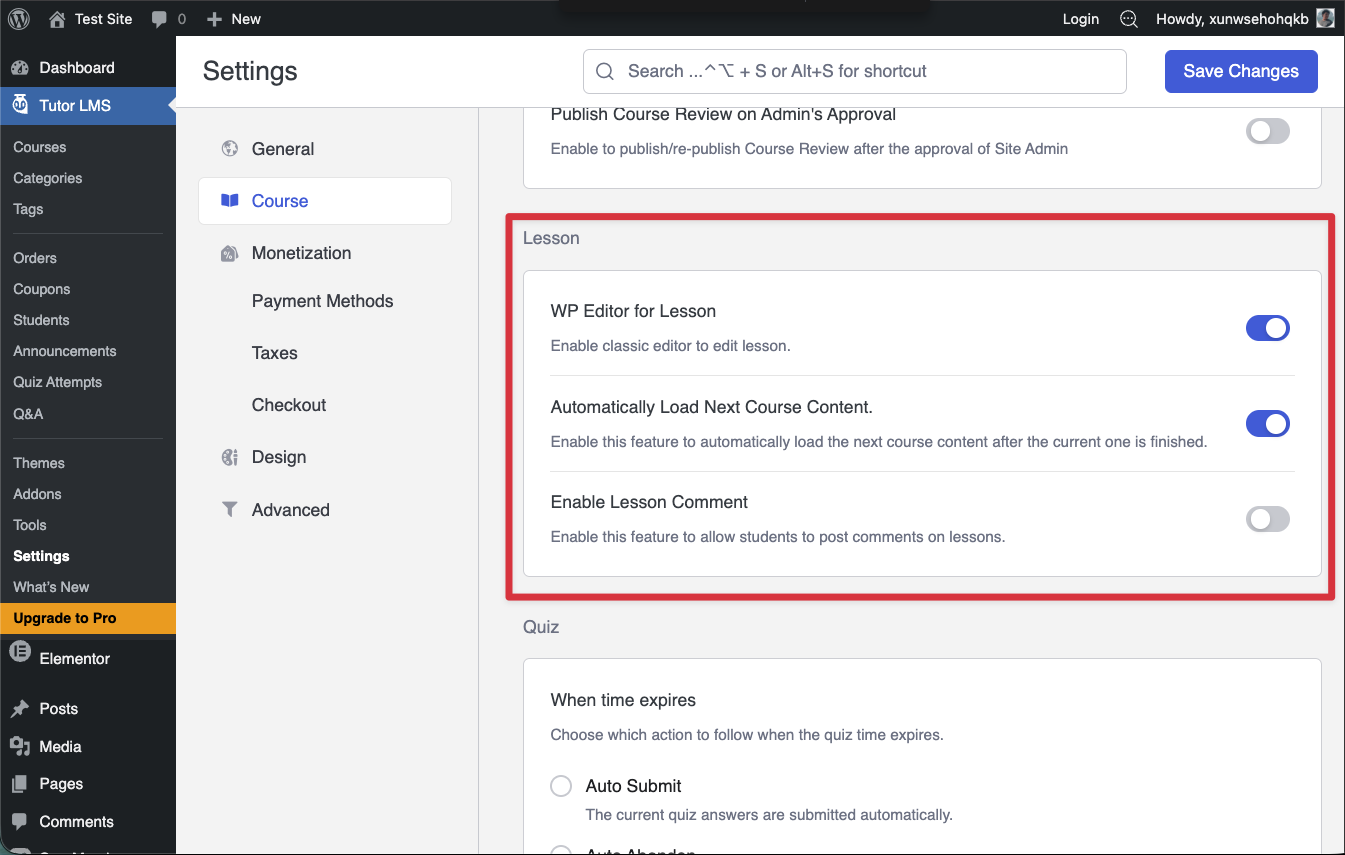
Task: Turn off Automatically Load Next Course Content
Action: click(1267, 424)
